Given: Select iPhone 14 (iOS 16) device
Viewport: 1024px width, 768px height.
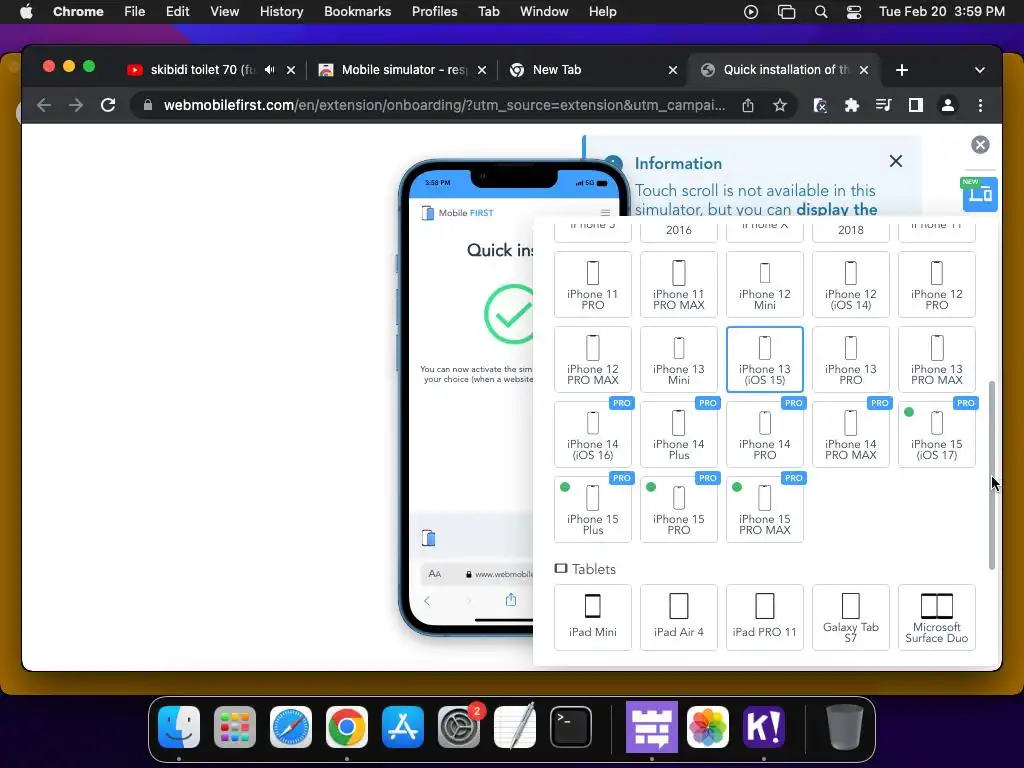Looking at the screenshot, I should (592, 435).
